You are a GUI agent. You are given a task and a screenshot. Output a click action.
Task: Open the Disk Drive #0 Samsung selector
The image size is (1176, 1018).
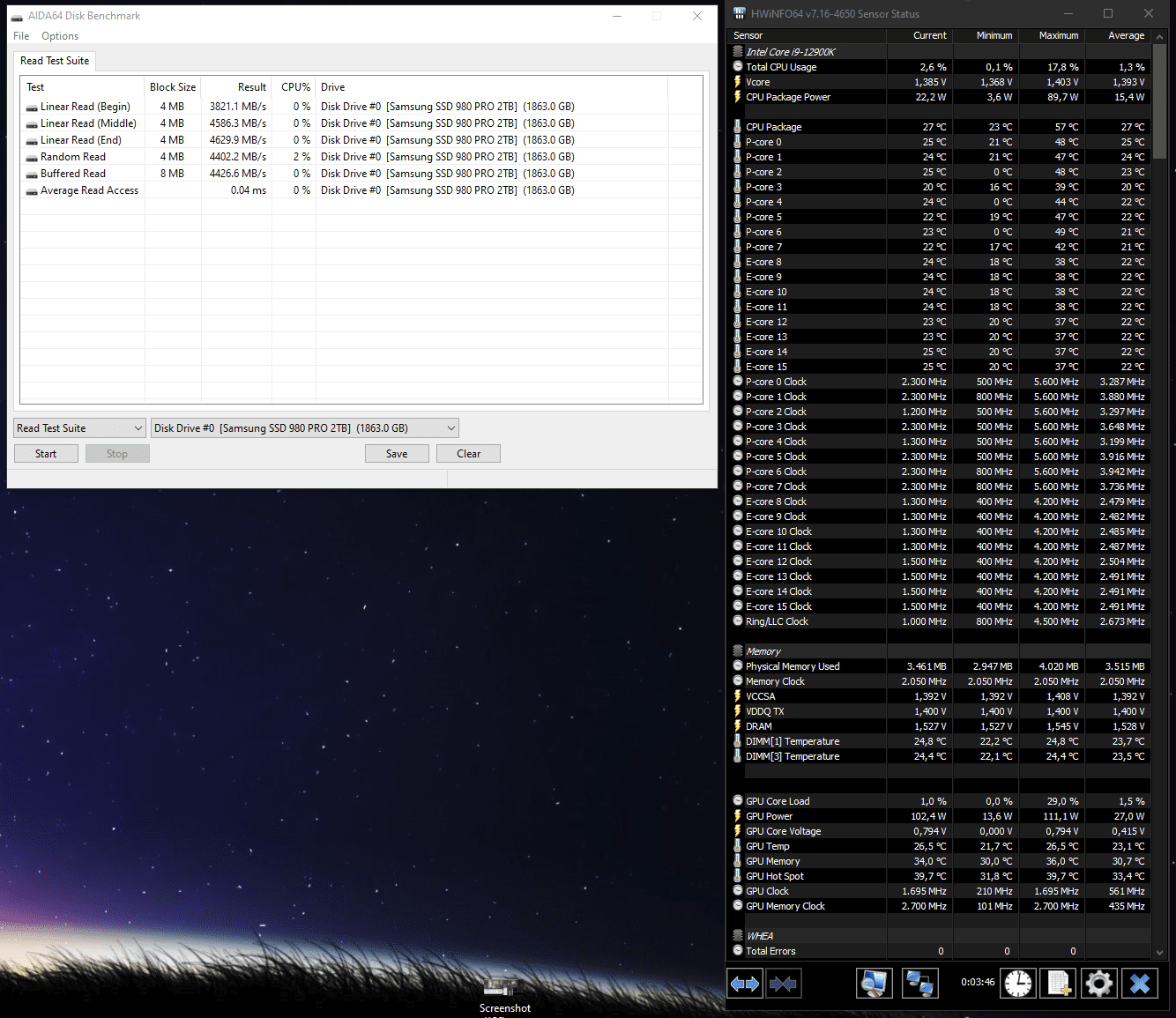pos(305,428)
